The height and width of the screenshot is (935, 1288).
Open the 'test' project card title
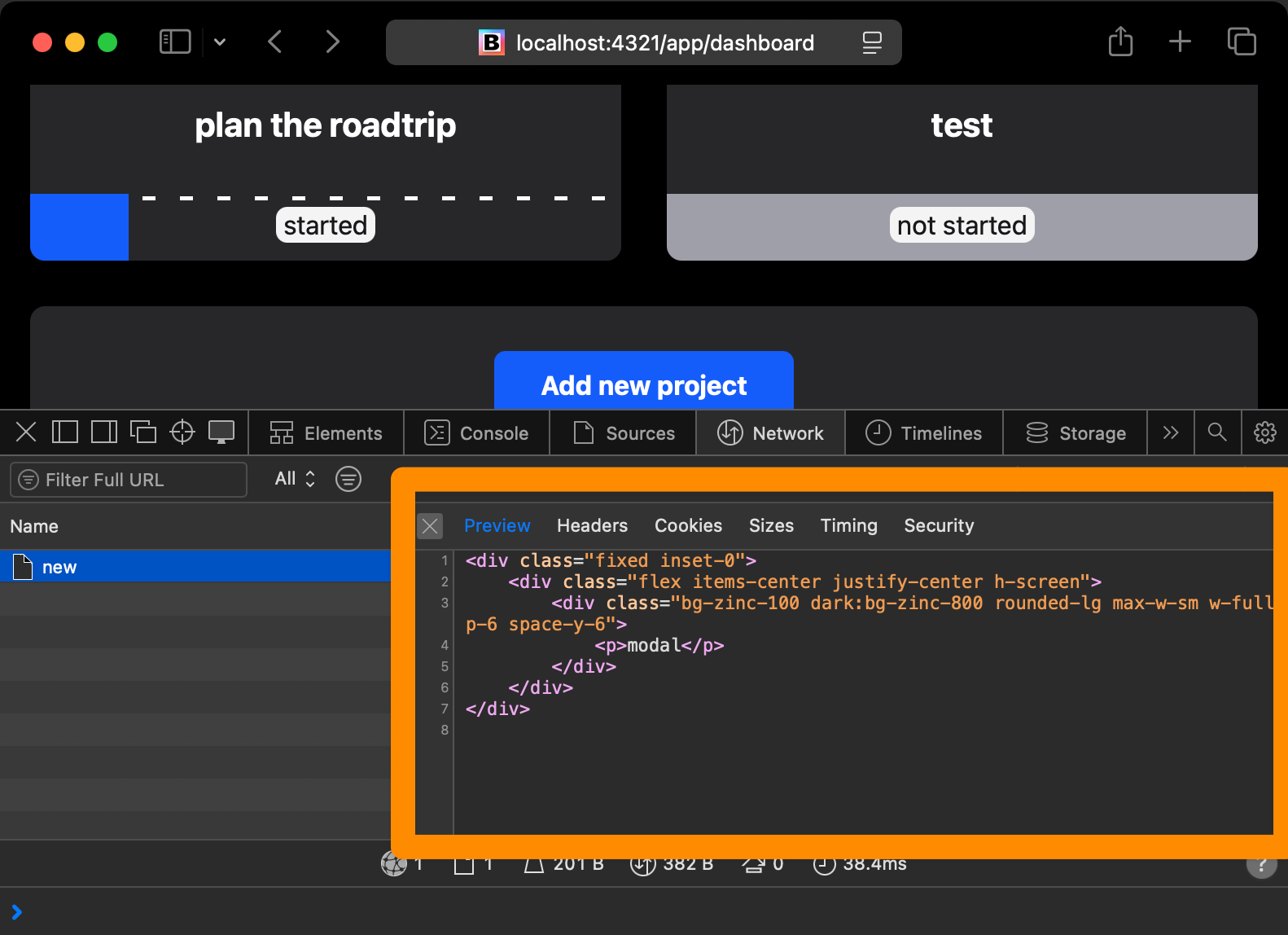[962, 125]
